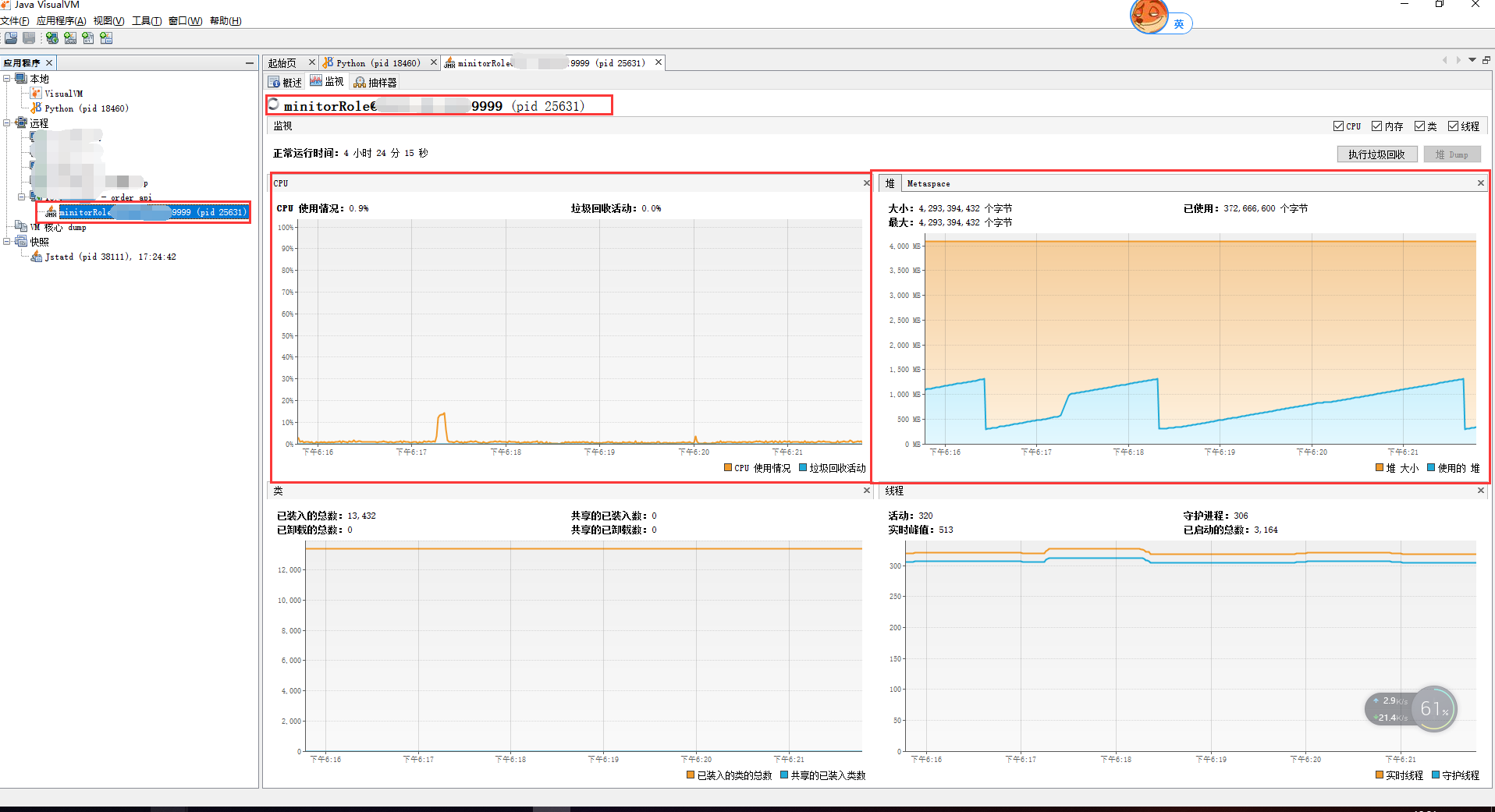Open the 监视 monitor subtab
Screen dimensions: 1495x812
pyautogui.click(x=327, y=81)
